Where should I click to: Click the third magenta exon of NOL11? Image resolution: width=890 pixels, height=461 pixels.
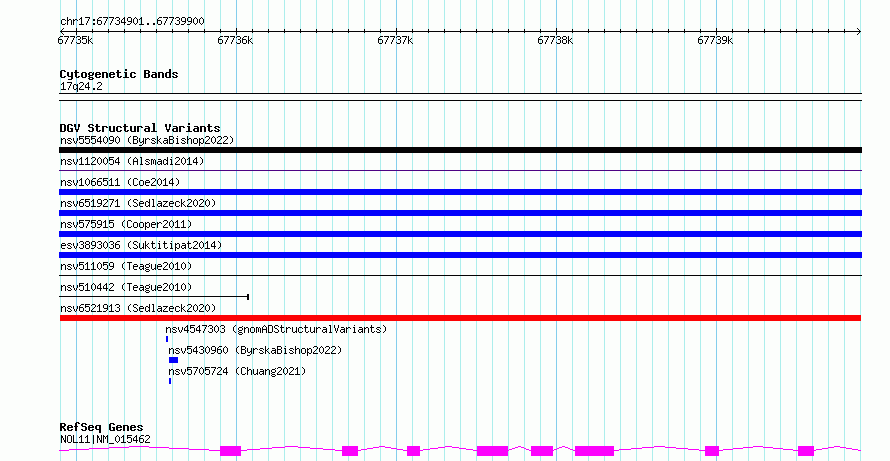pos(414,451)
